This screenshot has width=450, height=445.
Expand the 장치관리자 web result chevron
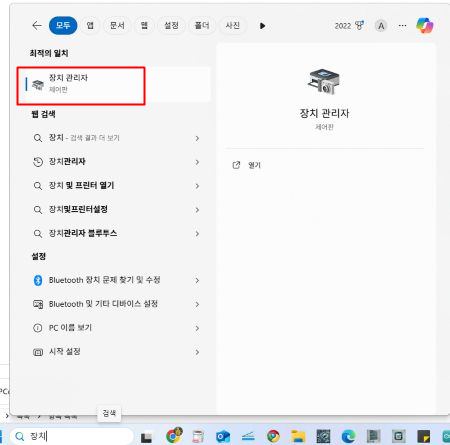[197, 162]
